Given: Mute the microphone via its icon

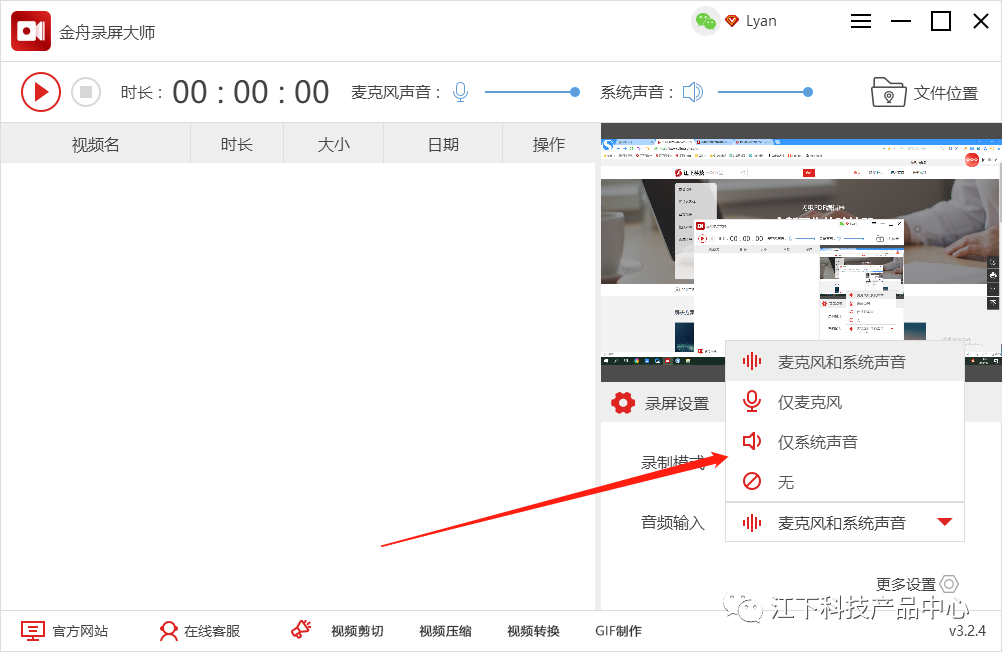Looking at the screenshot, I should (460, 92).
